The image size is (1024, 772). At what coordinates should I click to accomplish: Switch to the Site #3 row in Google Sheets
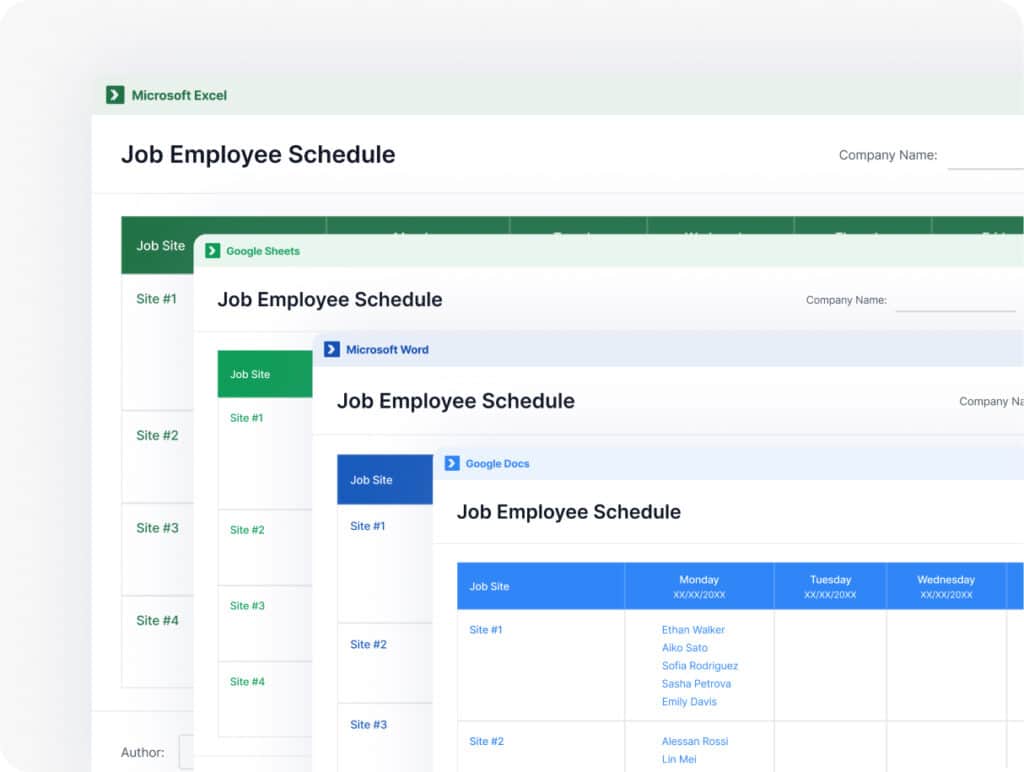246,605
